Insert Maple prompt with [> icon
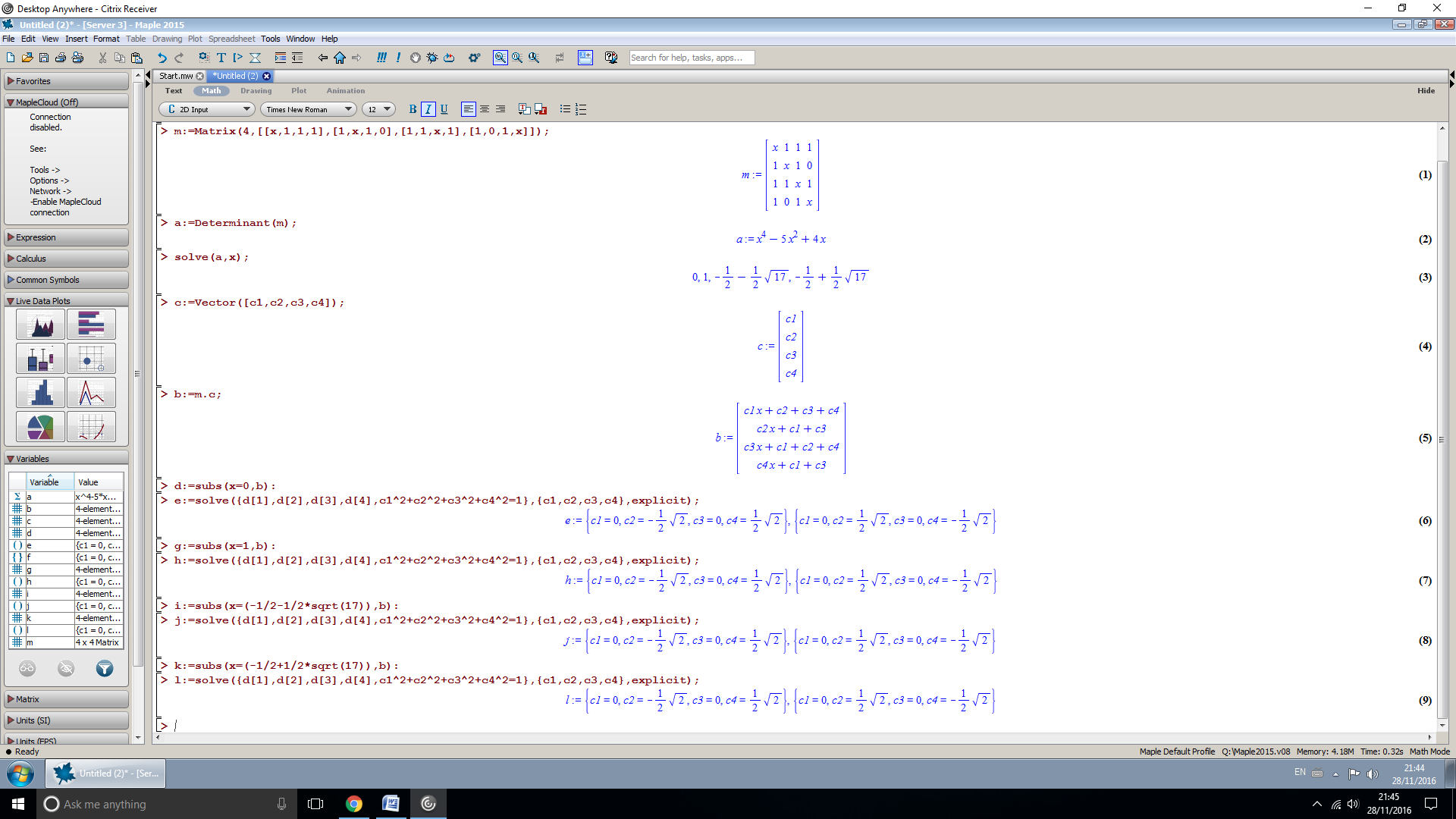This screenshot has width=1456, height=819. 237,58
